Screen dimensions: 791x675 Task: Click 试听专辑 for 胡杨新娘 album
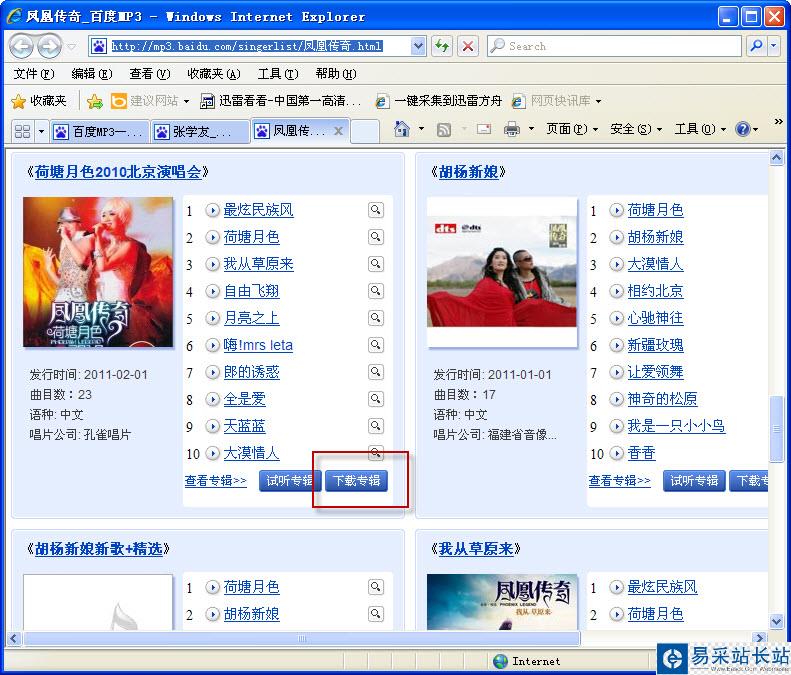pyautogui.click(x=694, y=481)
